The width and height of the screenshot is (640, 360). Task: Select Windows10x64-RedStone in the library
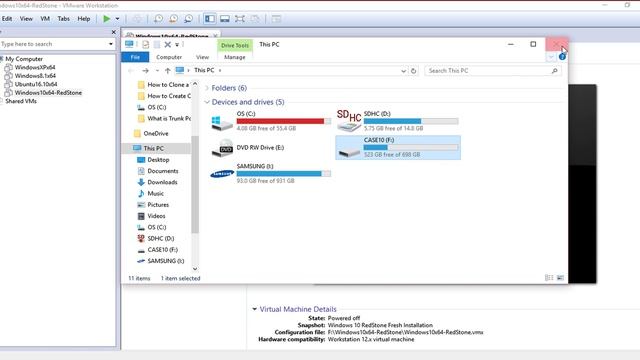pos(48,93)
